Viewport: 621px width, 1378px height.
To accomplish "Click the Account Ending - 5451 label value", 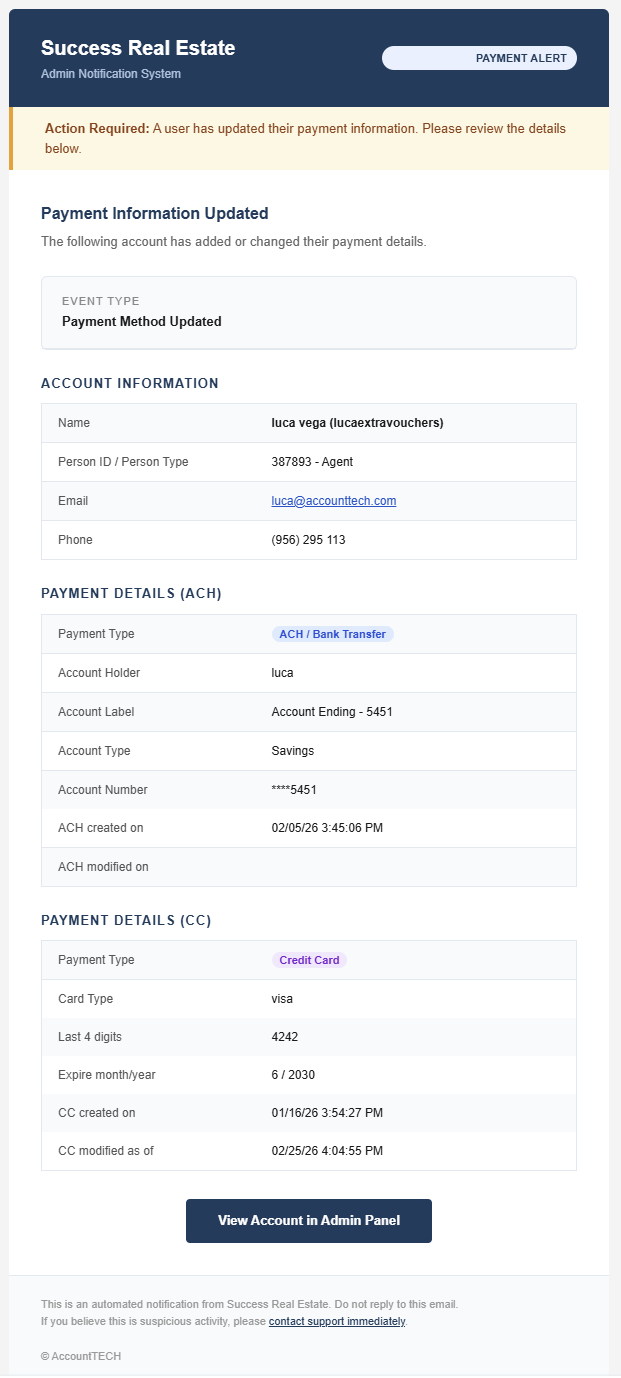I will (335, 712).
